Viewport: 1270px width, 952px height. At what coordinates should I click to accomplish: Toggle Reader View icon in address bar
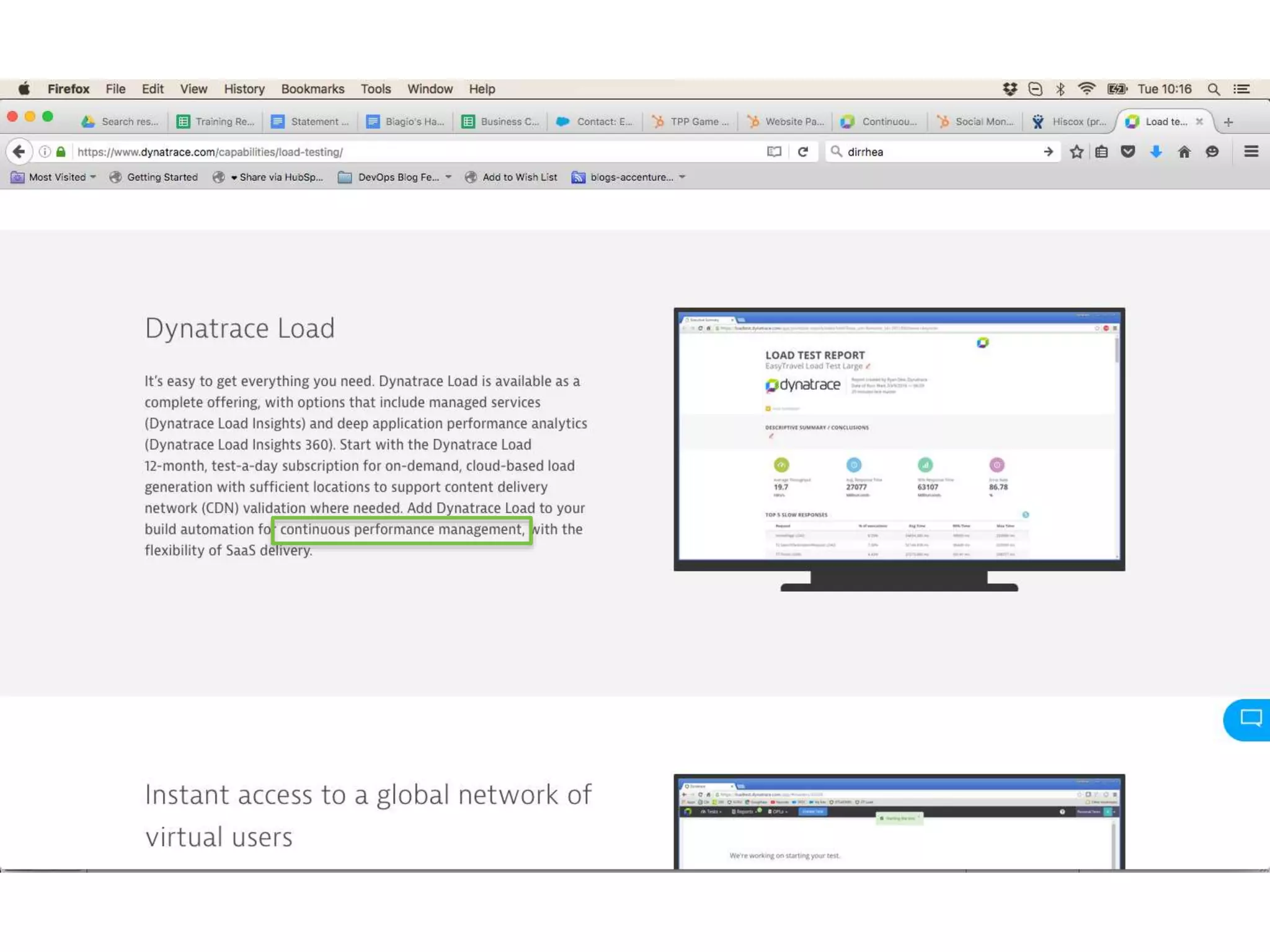[x=774, y=151]
